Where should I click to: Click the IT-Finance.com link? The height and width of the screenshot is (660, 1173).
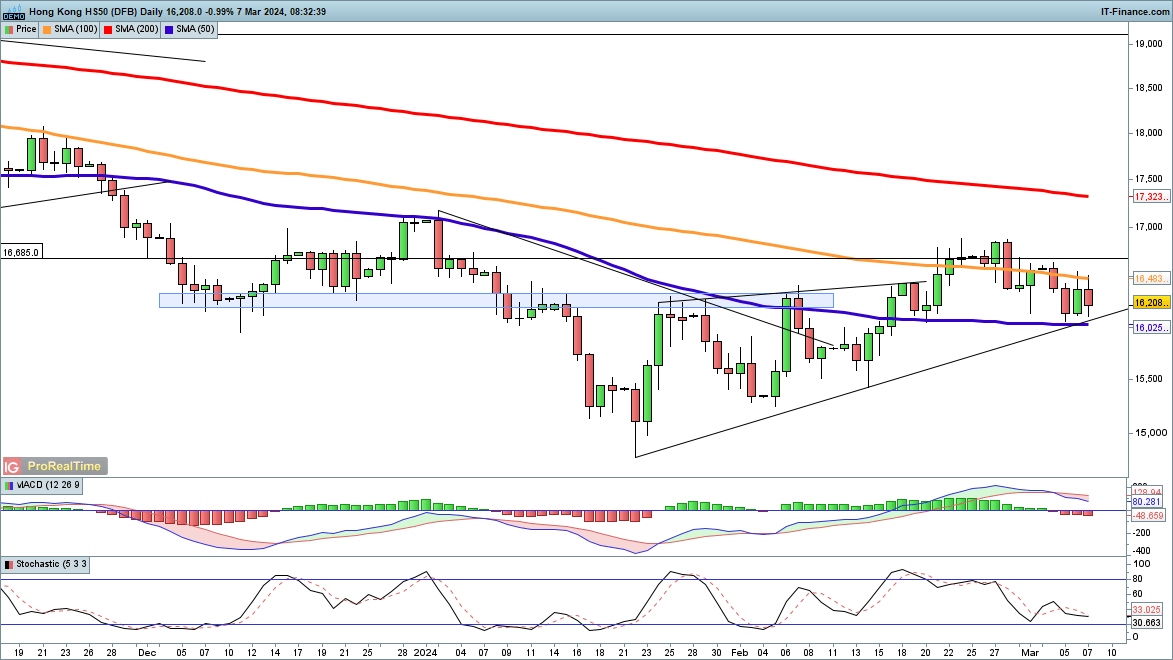(x=1134, y=11)
